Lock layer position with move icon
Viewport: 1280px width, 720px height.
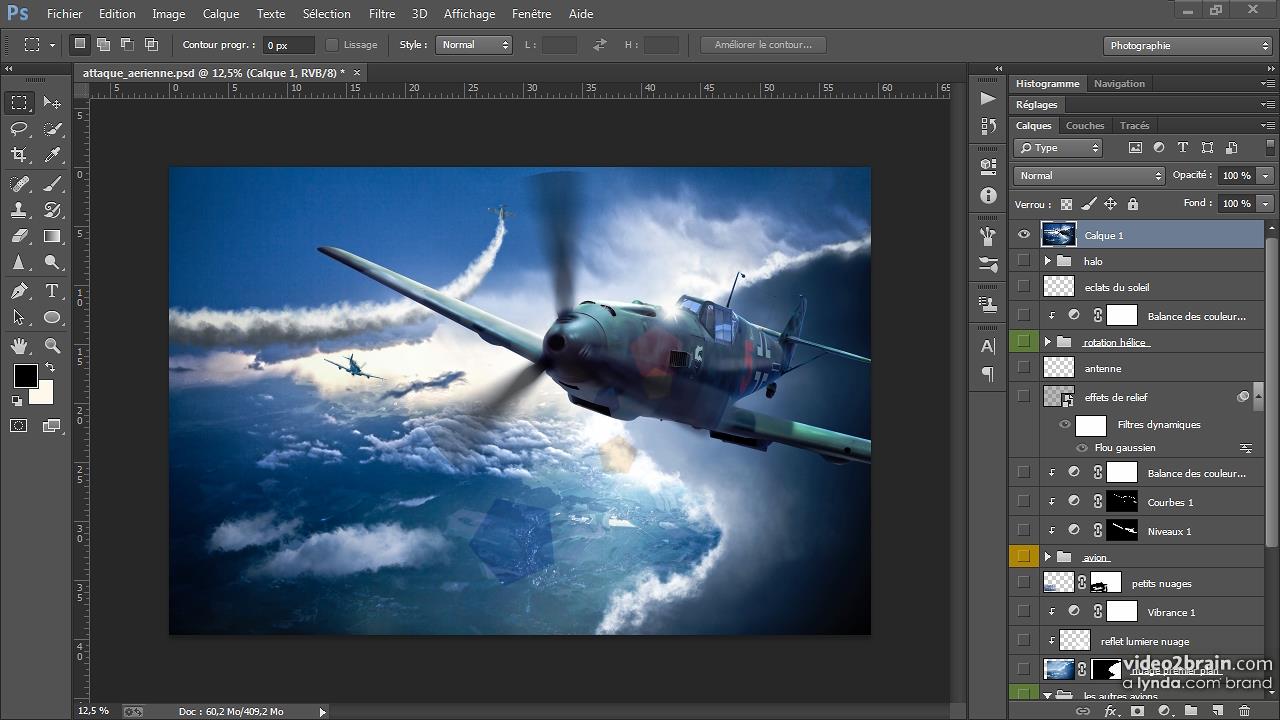(1110, 204)
